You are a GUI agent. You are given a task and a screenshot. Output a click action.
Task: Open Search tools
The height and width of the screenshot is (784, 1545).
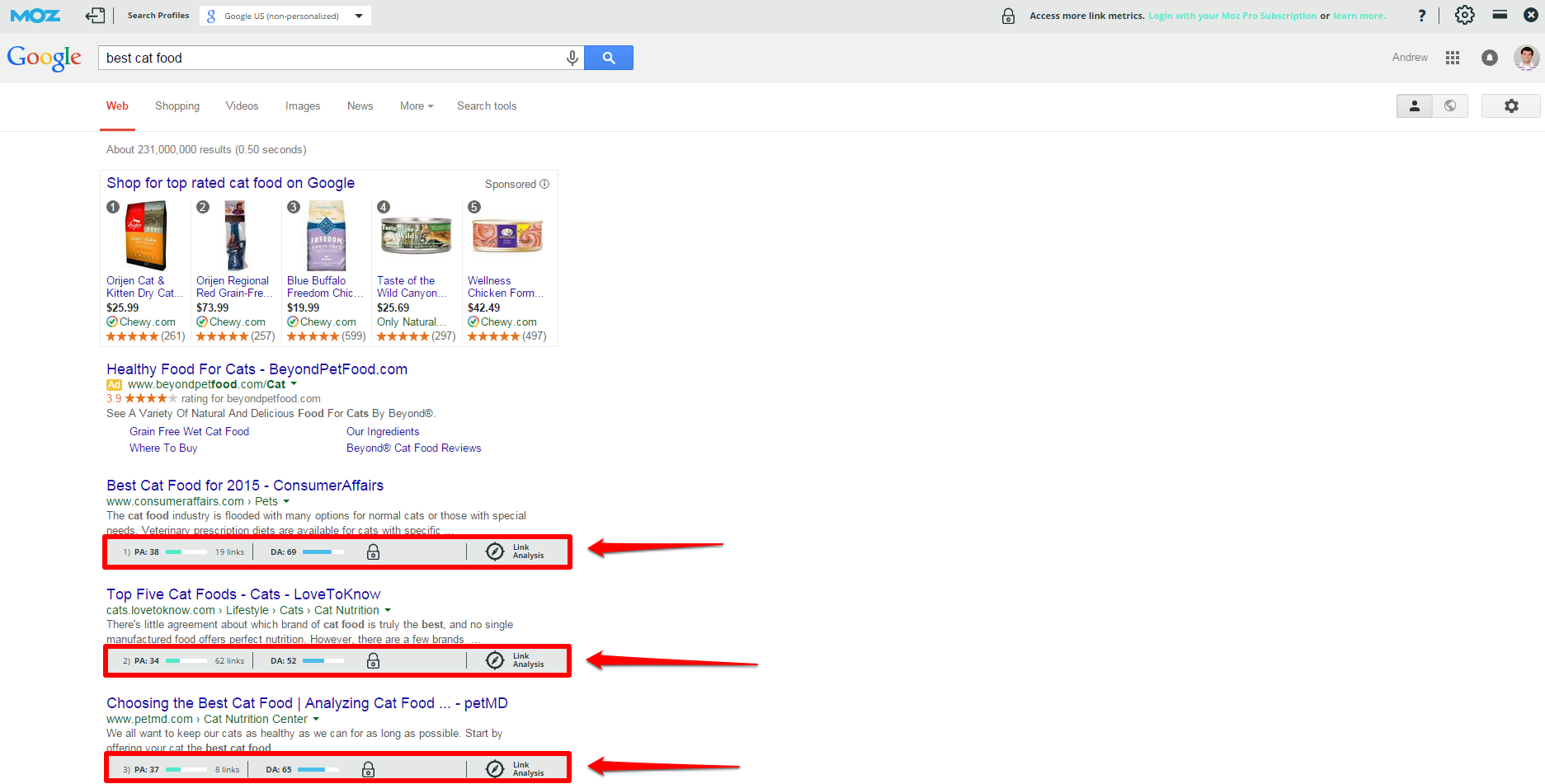tap(487, 106)
